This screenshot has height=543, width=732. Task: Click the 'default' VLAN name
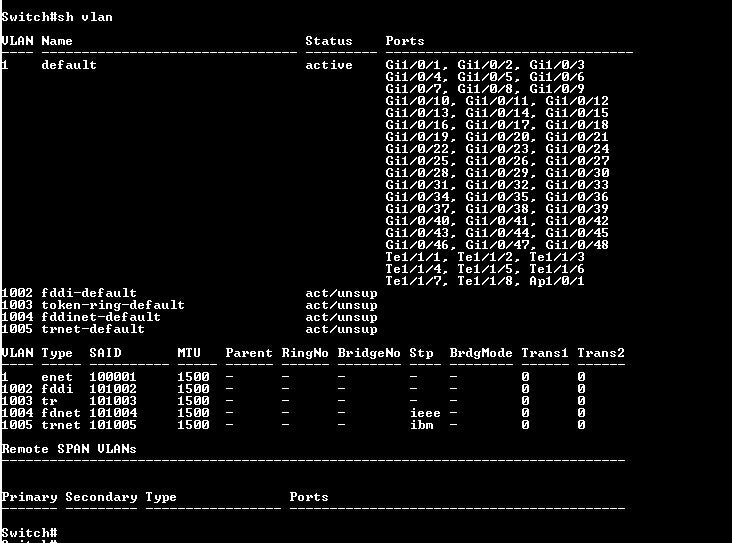(69, 65)
